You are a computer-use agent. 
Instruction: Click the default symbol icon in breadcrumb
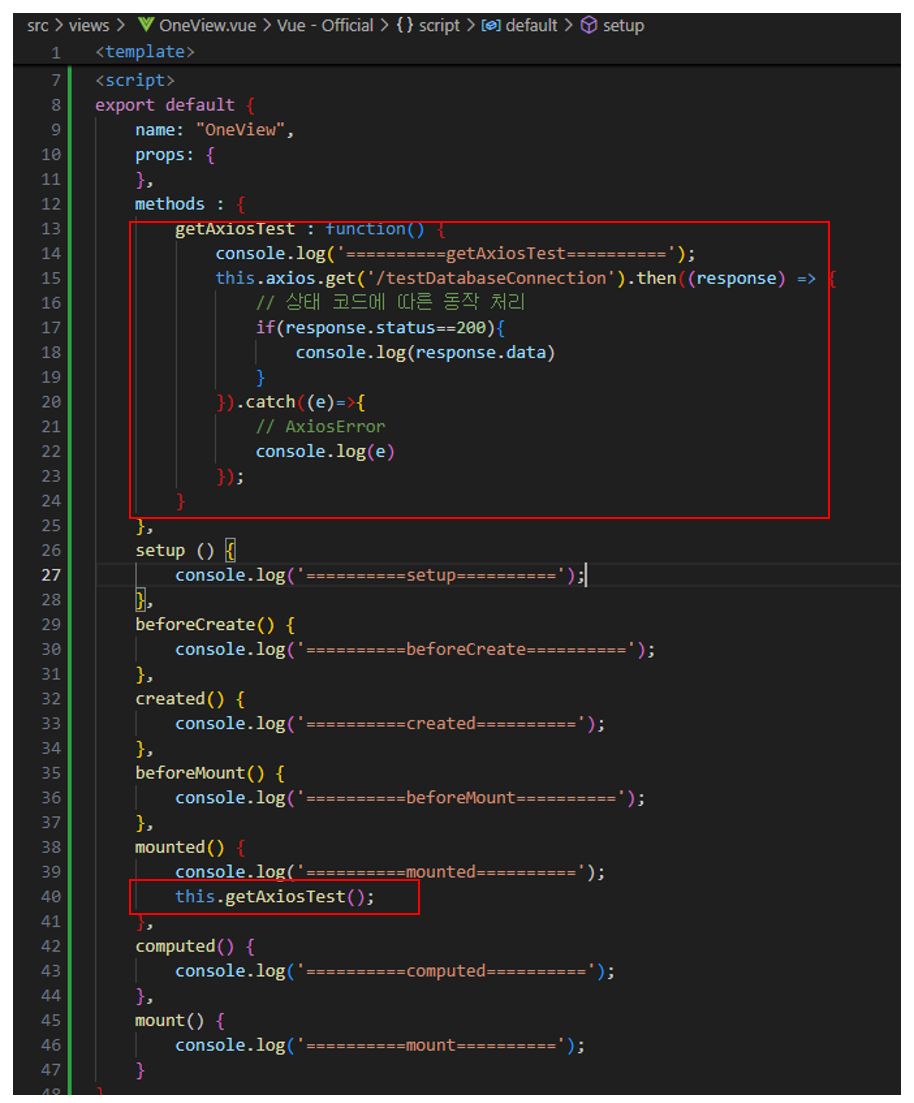(x=491, y=25)
